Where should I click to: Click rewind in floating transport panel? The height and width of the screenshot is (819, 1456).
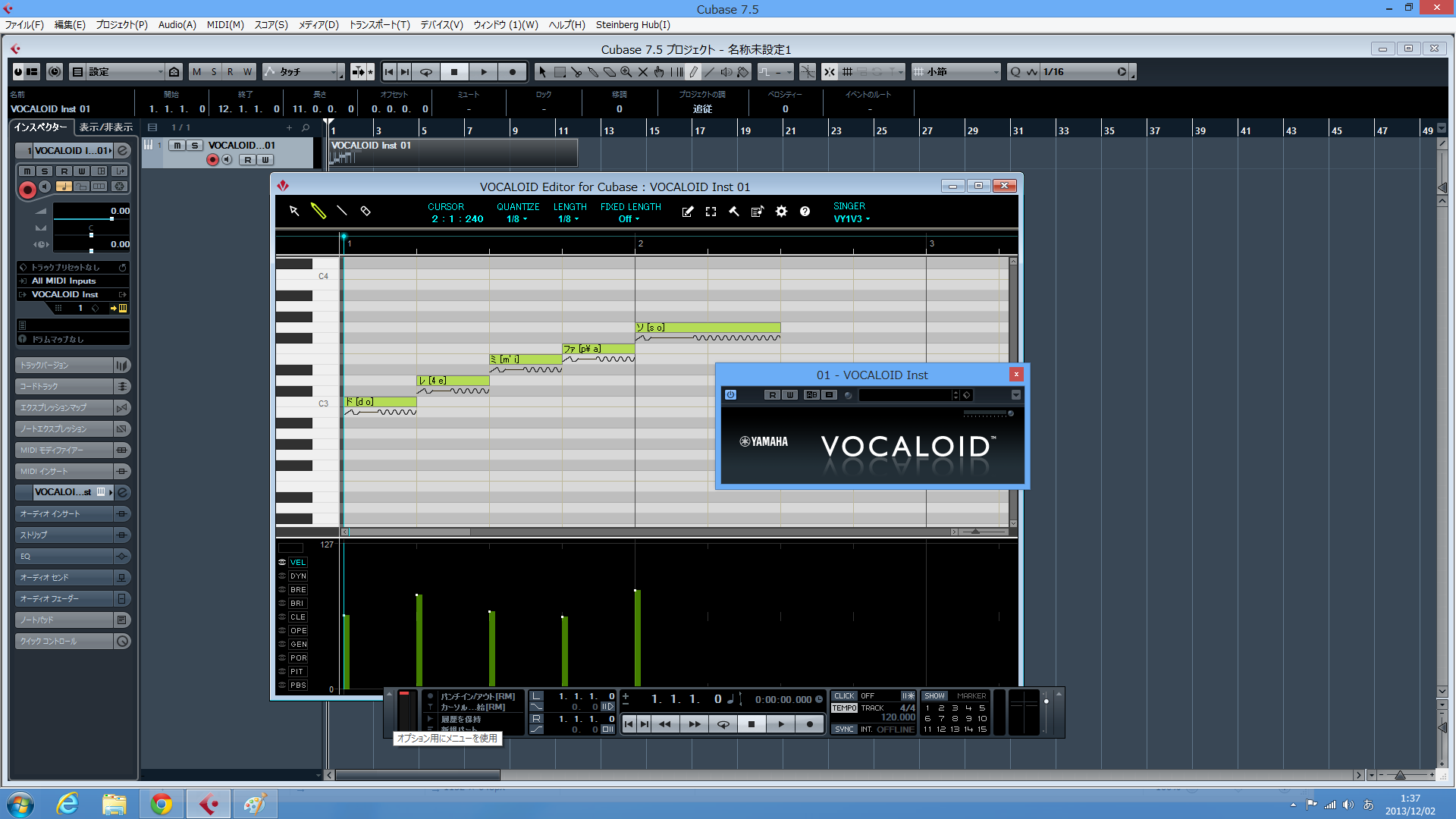[665, 724]
